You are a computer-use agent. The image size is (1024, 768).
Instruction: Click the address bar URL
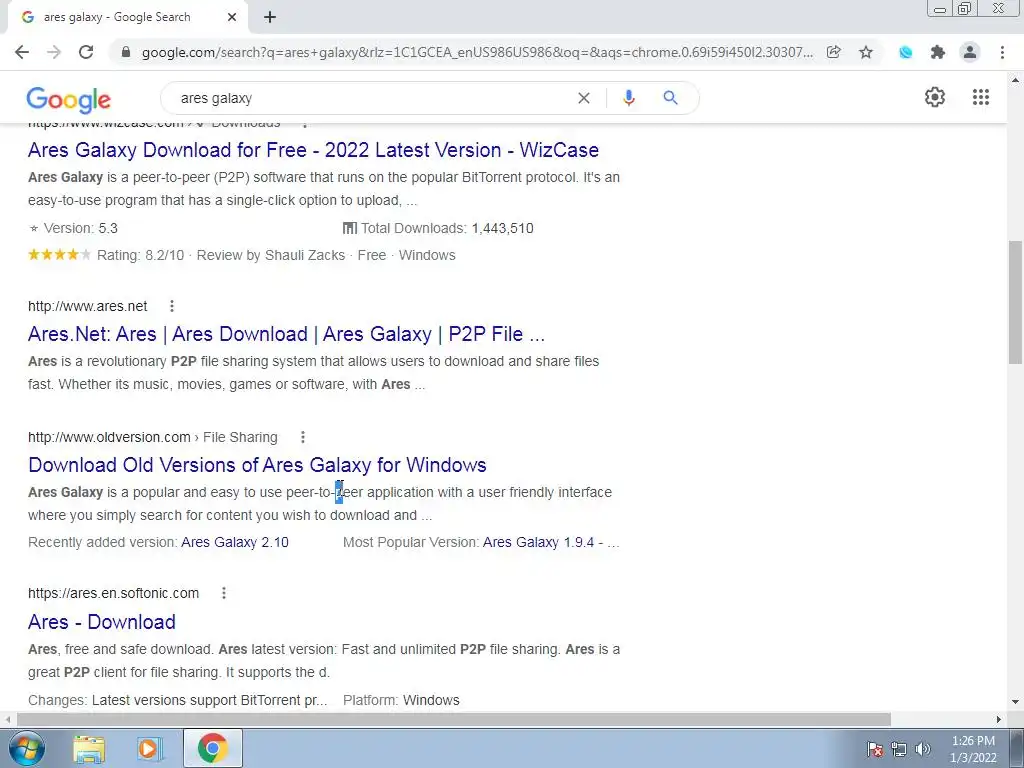click(x=477, y=52)
